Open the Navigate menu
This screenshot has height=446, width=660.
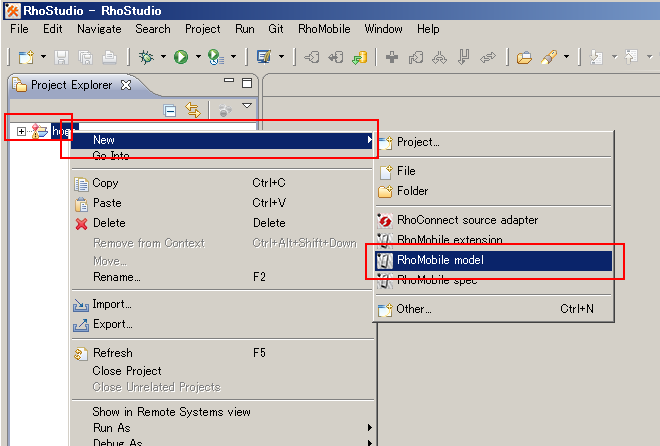pos(99,29)
